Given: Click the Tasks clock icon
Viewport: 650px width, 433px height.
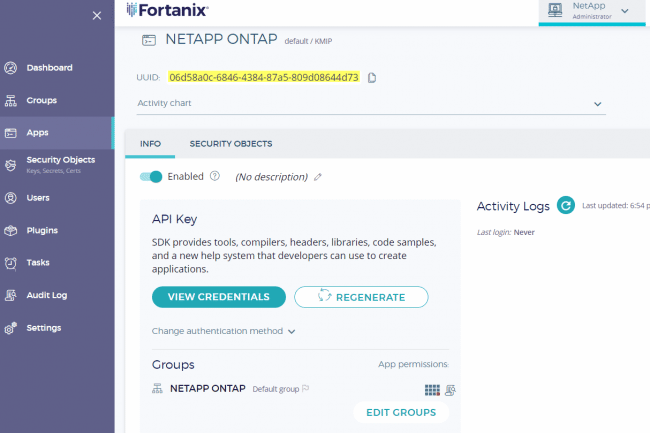Looking at the screenshot, I should coord(11,263).
